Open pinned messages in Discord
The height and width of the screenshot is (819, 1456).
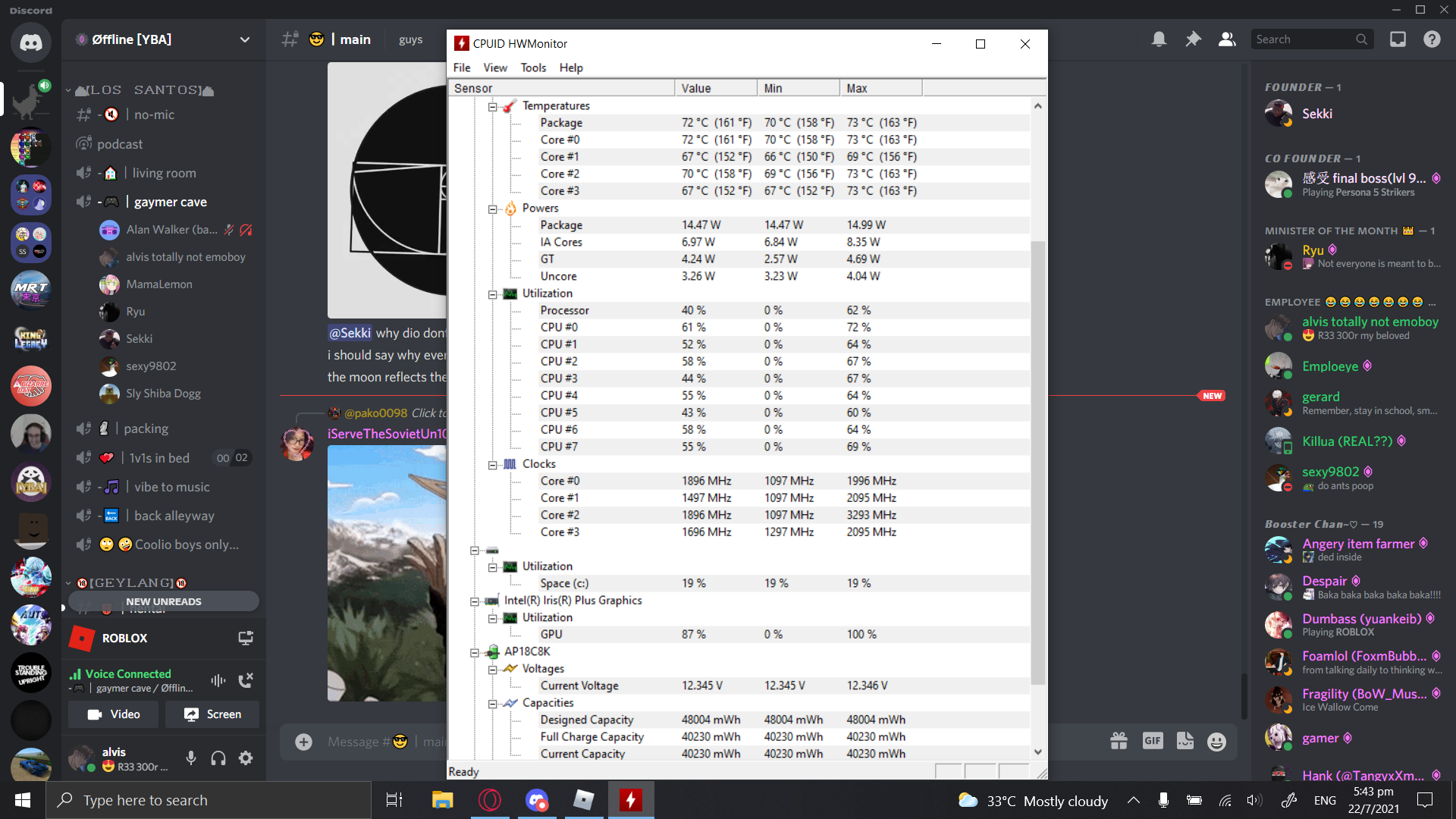tap(1193, 39)
